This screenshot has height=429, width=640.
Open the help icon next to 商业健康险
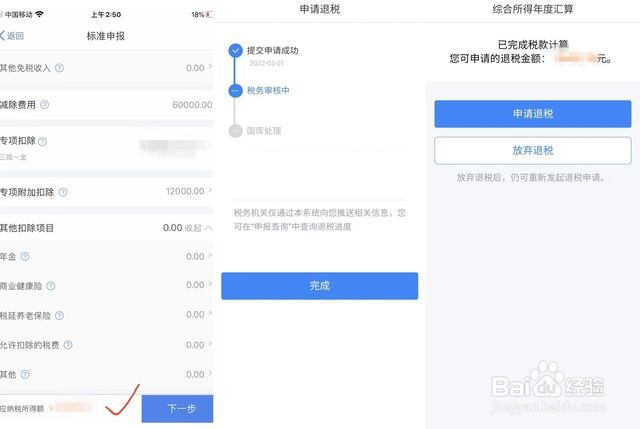pos(51,286)
